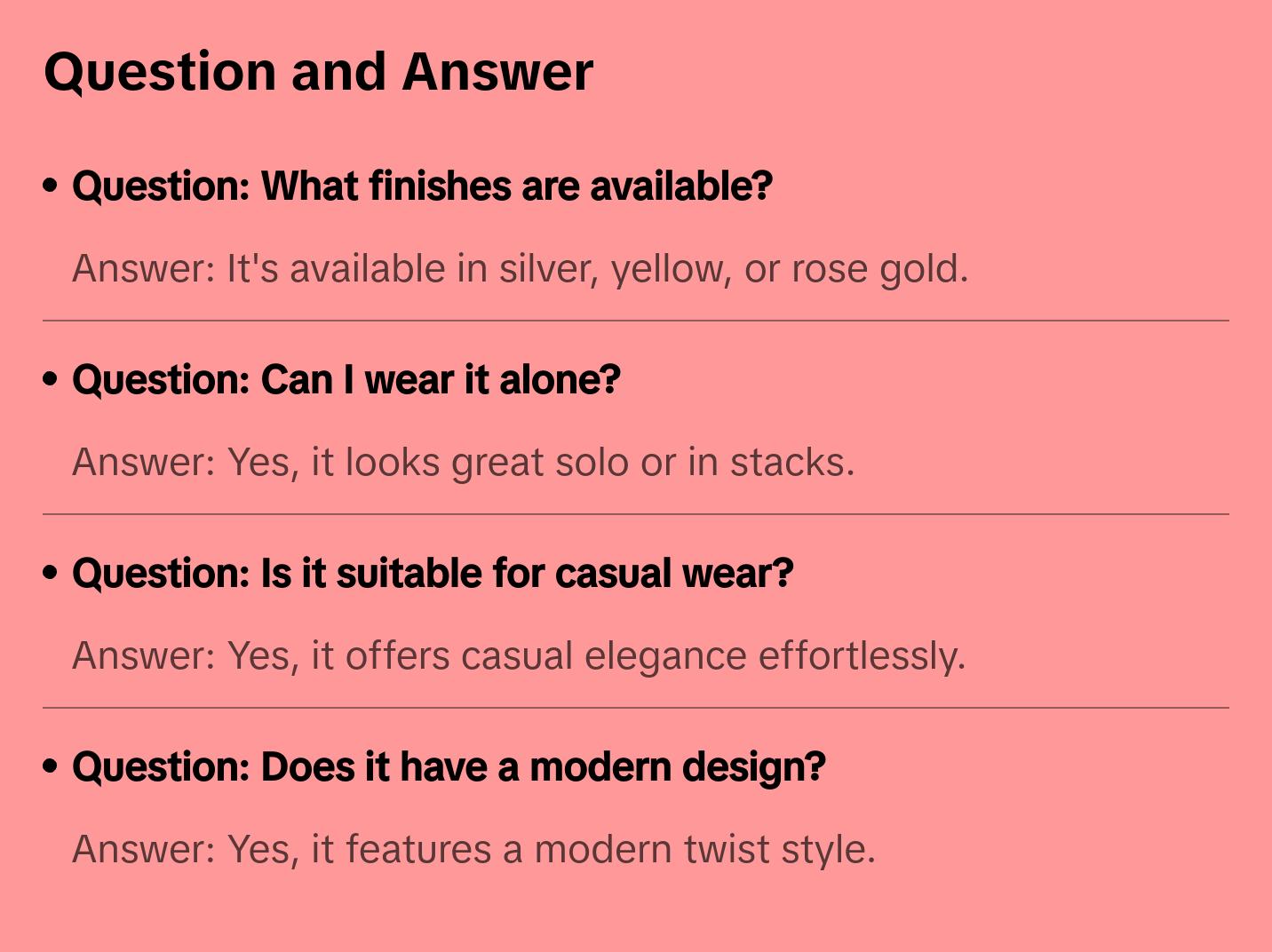The image size is (1272, 952).
Task: Select the answer about modern twist style
Action: pos(473,850)
